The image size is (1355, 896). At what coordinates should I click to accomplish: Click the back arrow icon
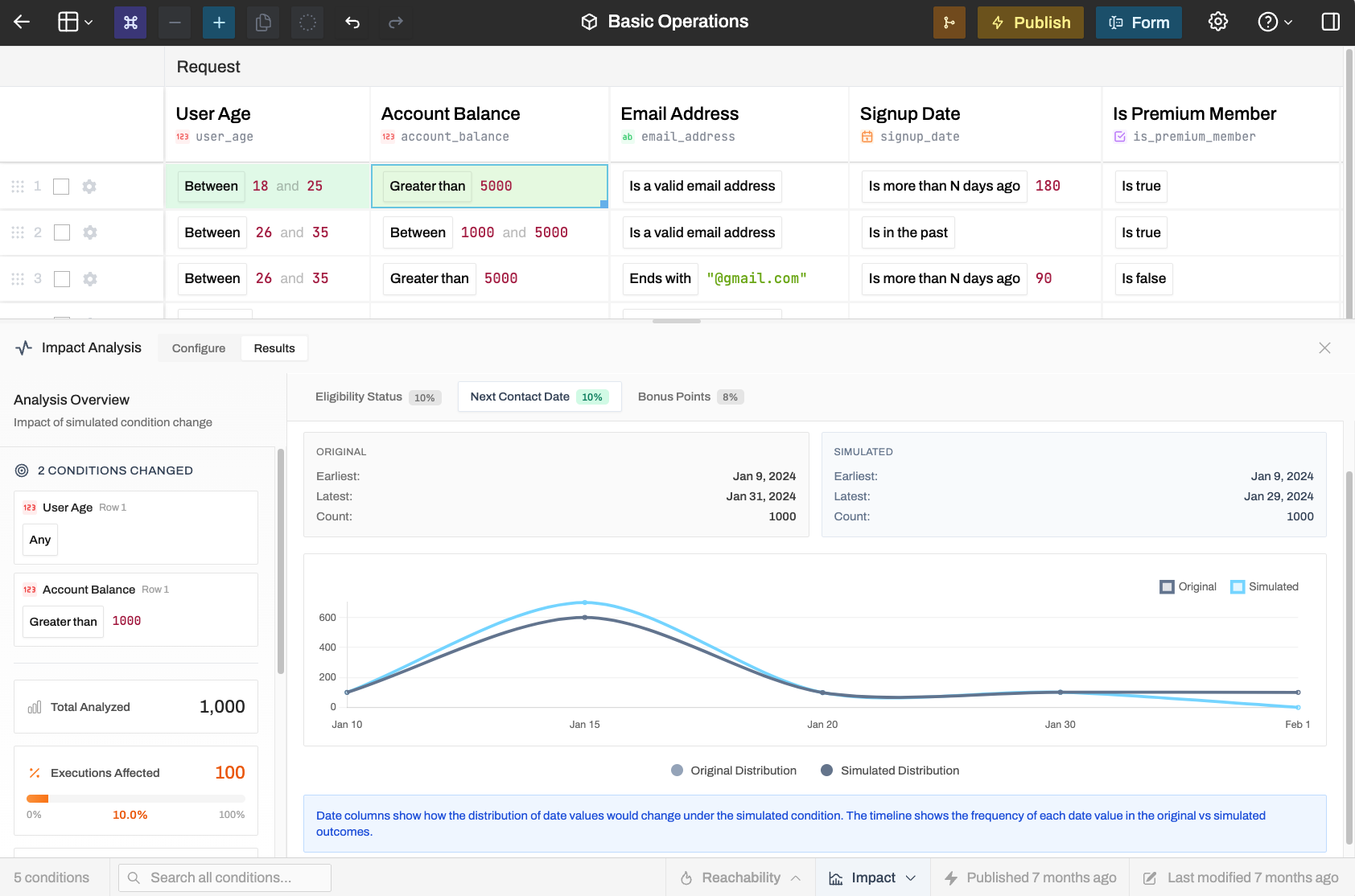click(x=22, y=23)
